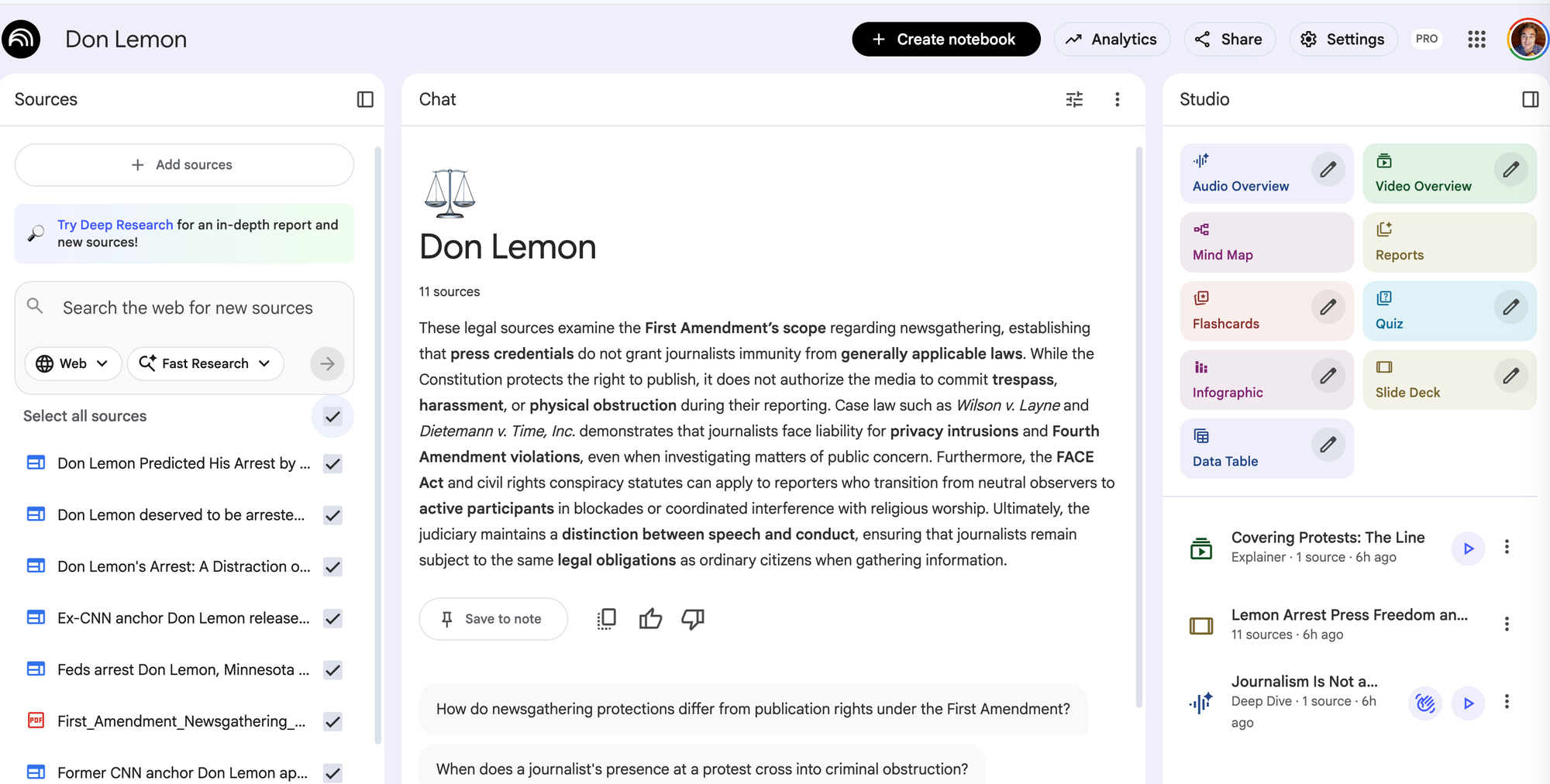Play the Covering Protests explainer video
1550x784 pixels.
pyautogui.click(x=1468, y=548)
